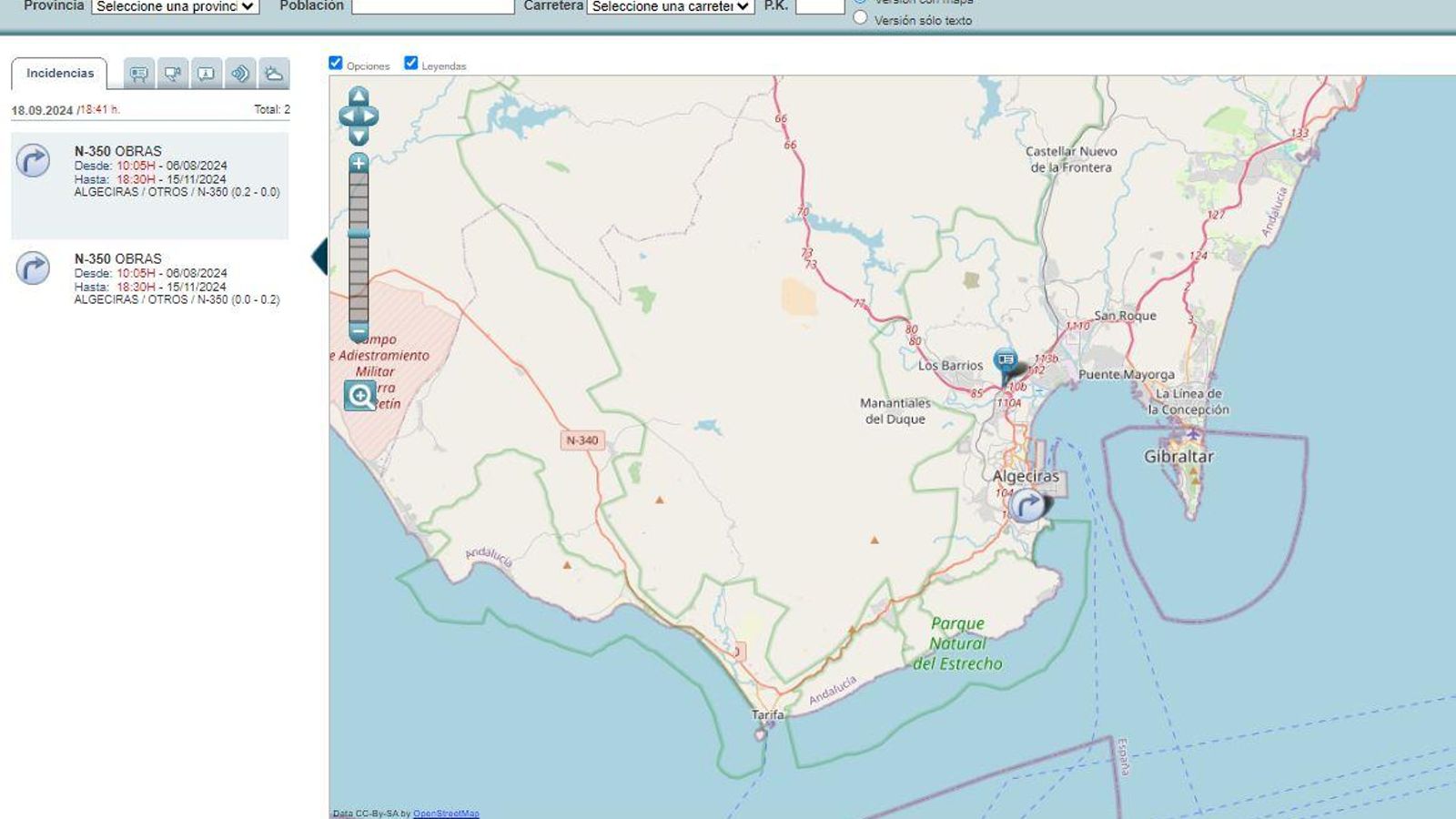The width and height of the screenshot is (1456, 819).
Task: Zoom in with plus button
Action: (x=359, y=164)
